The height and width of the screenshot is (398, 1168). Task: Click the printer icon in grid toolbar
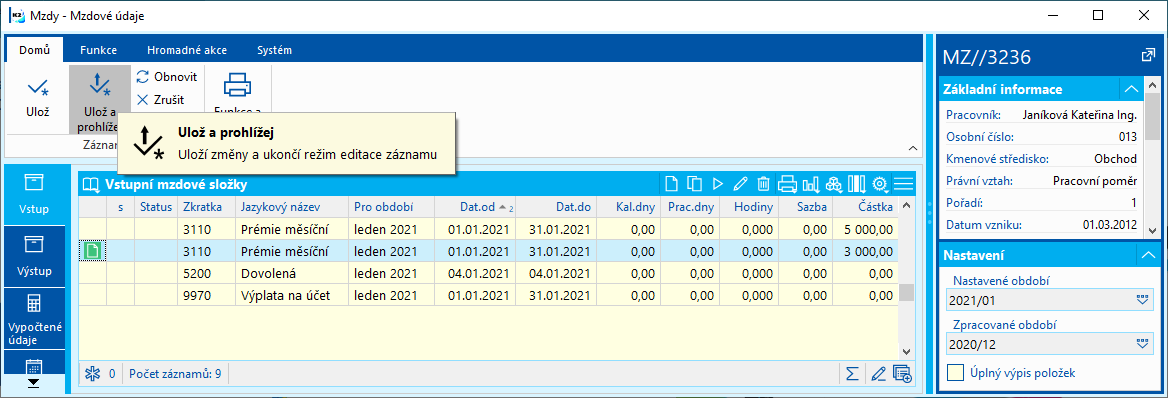[787, 183]
